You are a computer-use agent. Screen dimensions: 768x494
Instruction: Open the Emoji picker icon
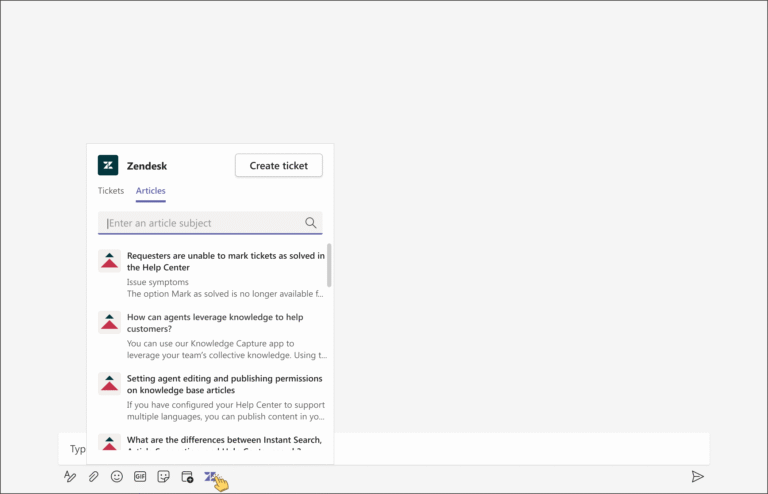click(117, 476)
